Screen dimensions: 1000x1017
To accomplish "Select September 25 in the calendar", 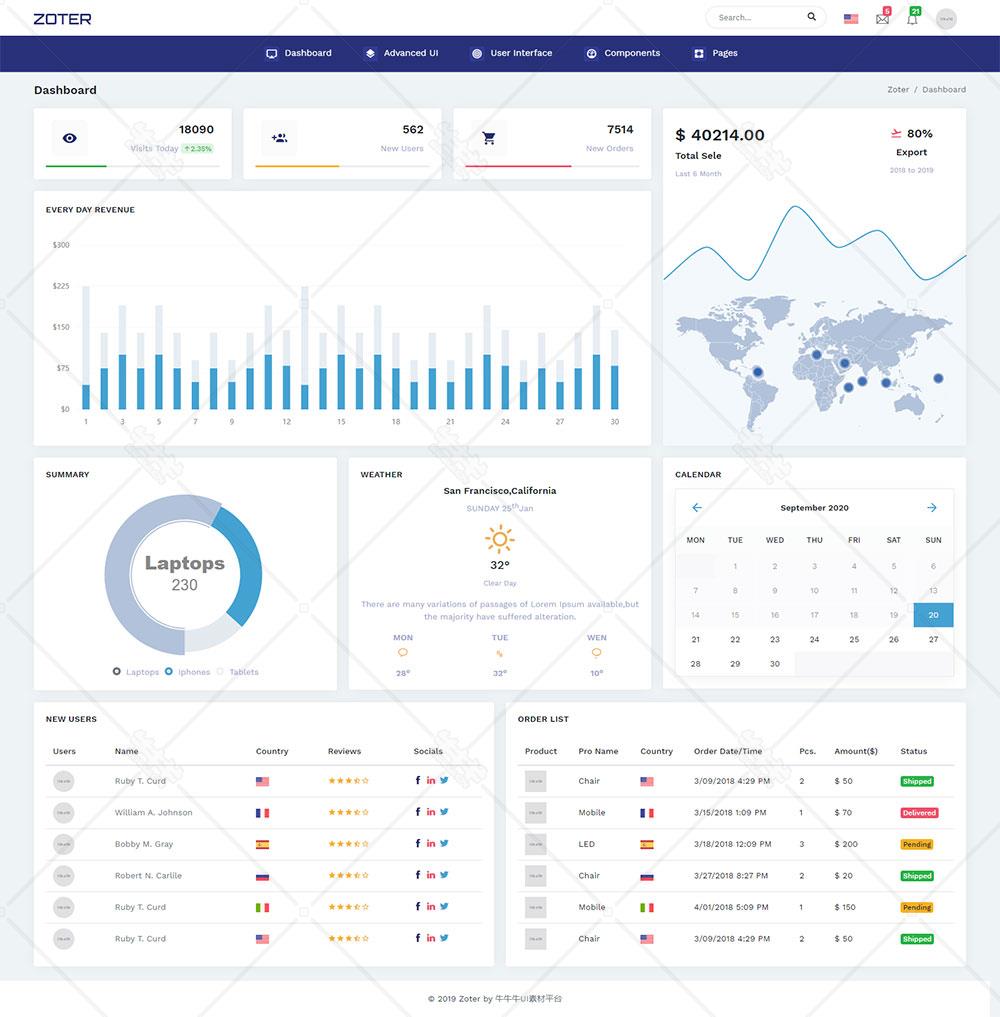I will pos(854,639).
